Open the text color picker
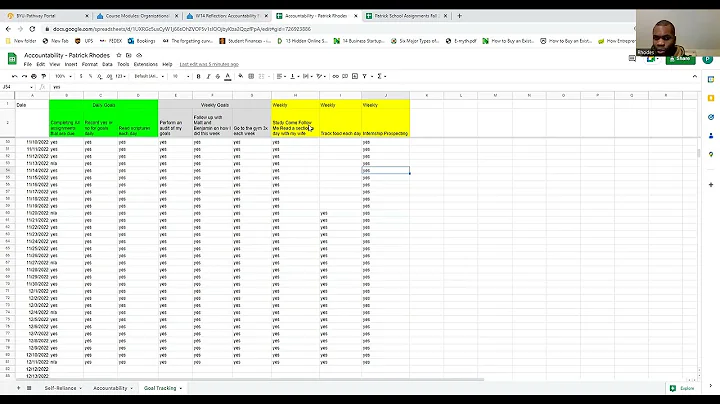The width and height of the screenshot is (720, 404). tap(228, 77)
